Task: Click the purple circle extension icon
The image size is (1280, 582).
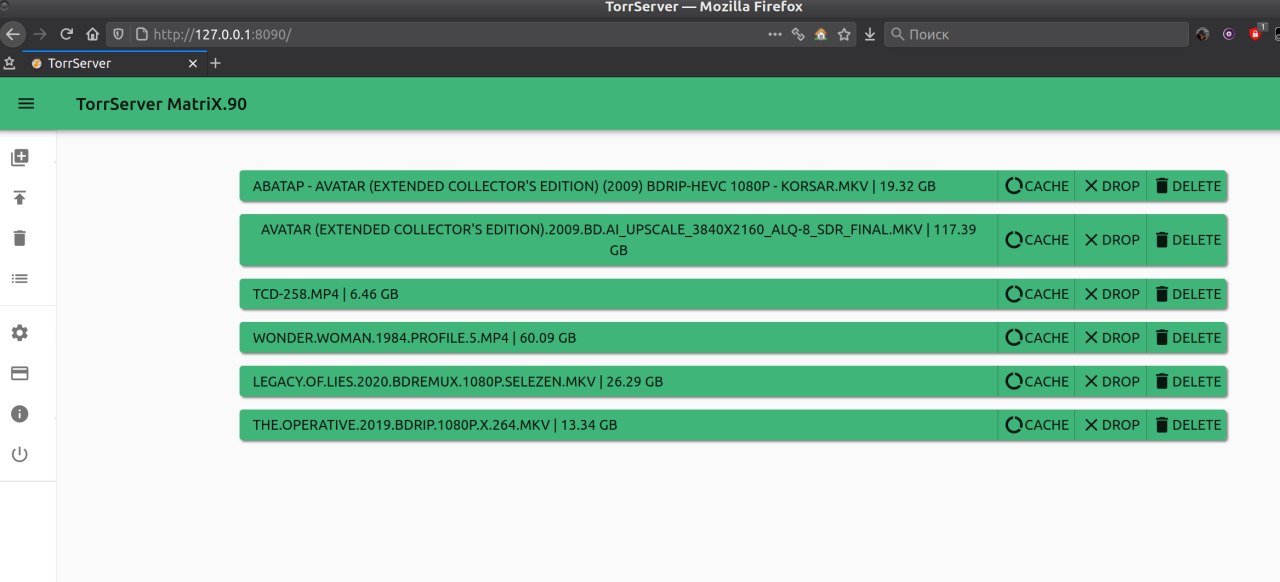Action: [x=1229, y=34]
